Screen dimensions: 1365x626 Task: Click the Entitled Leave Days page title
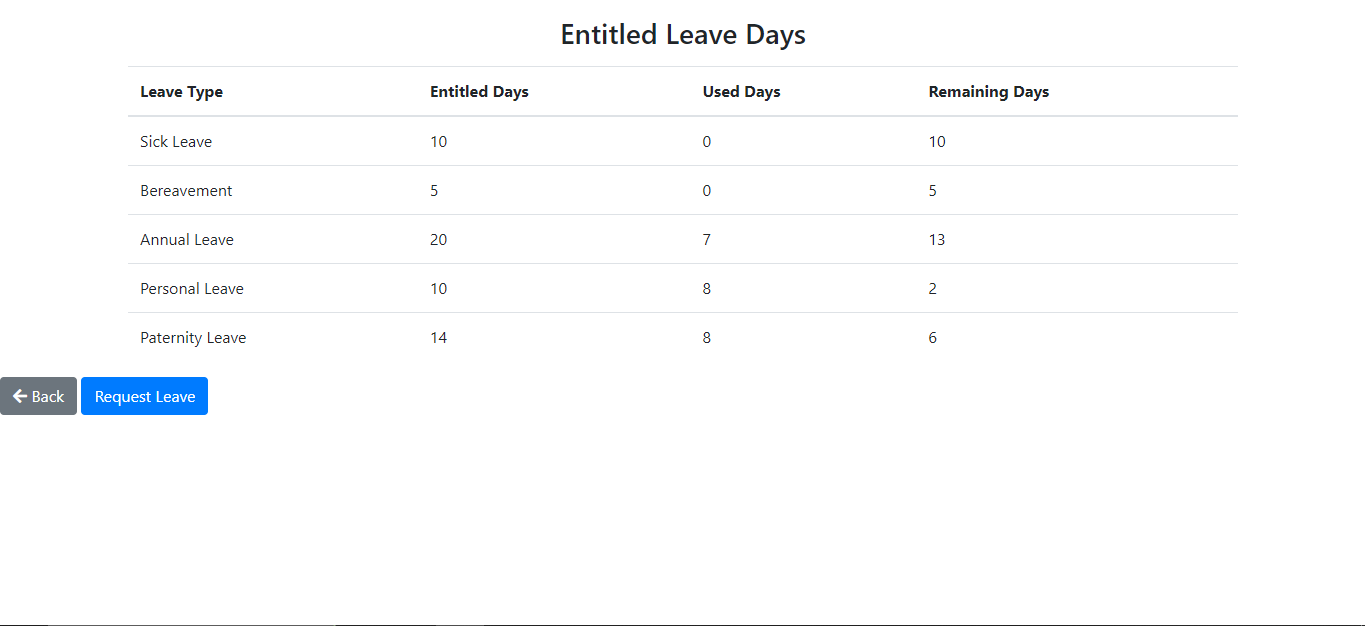(682, 34)
